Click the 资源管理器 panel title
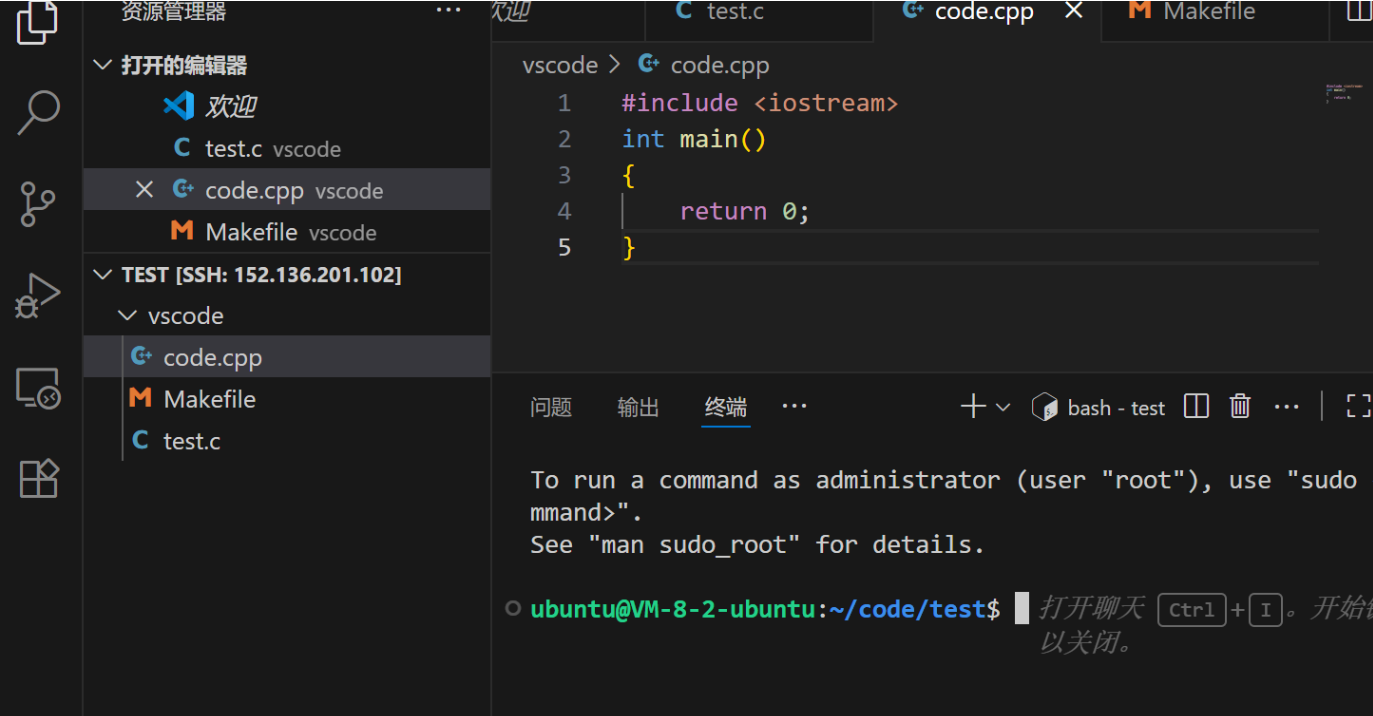The image size is (1373, 716). click(x=173, y=12)
